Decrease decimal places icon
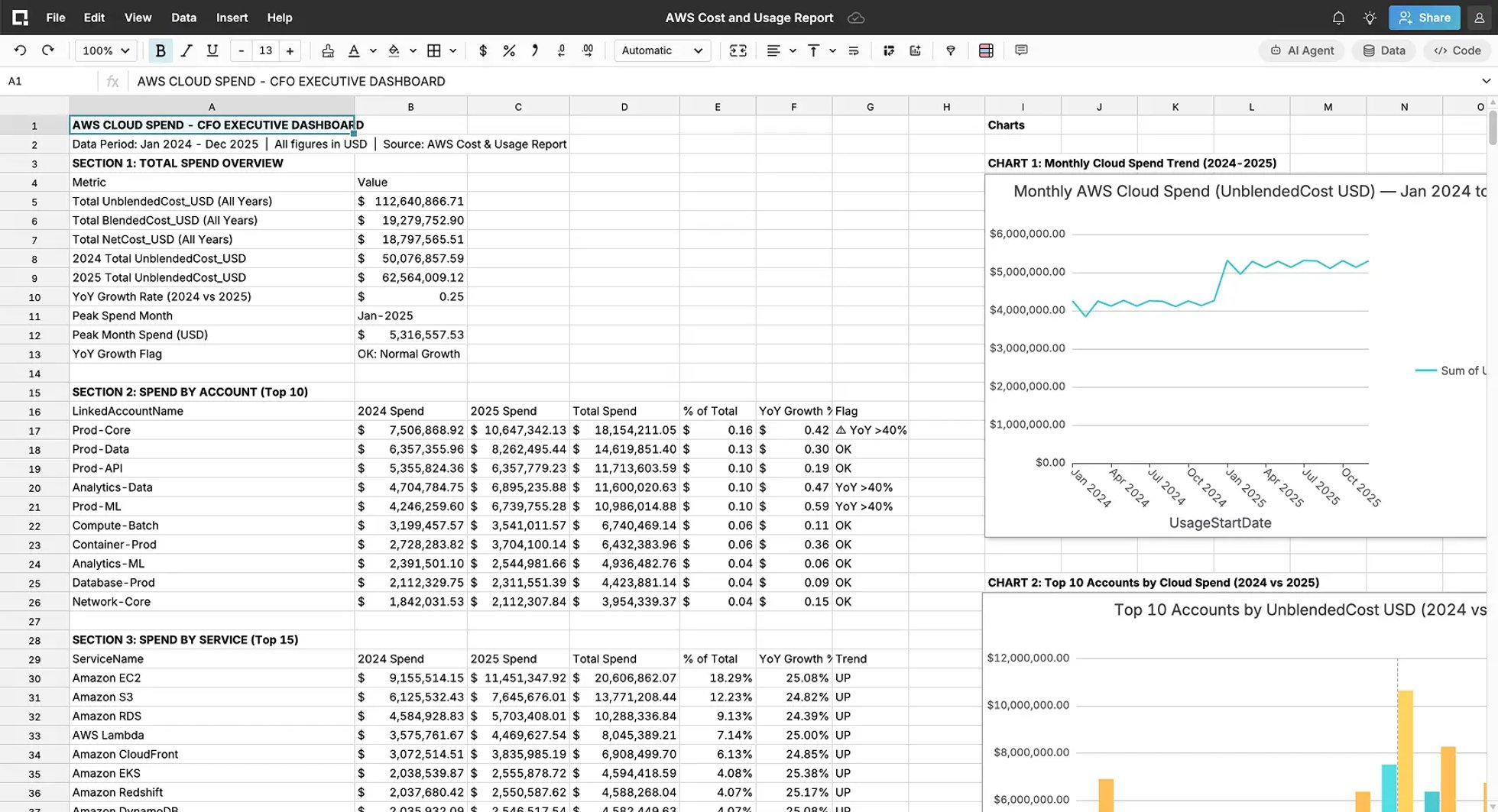Viewport: 1498px width, 812px height. [x=561, y=50]
